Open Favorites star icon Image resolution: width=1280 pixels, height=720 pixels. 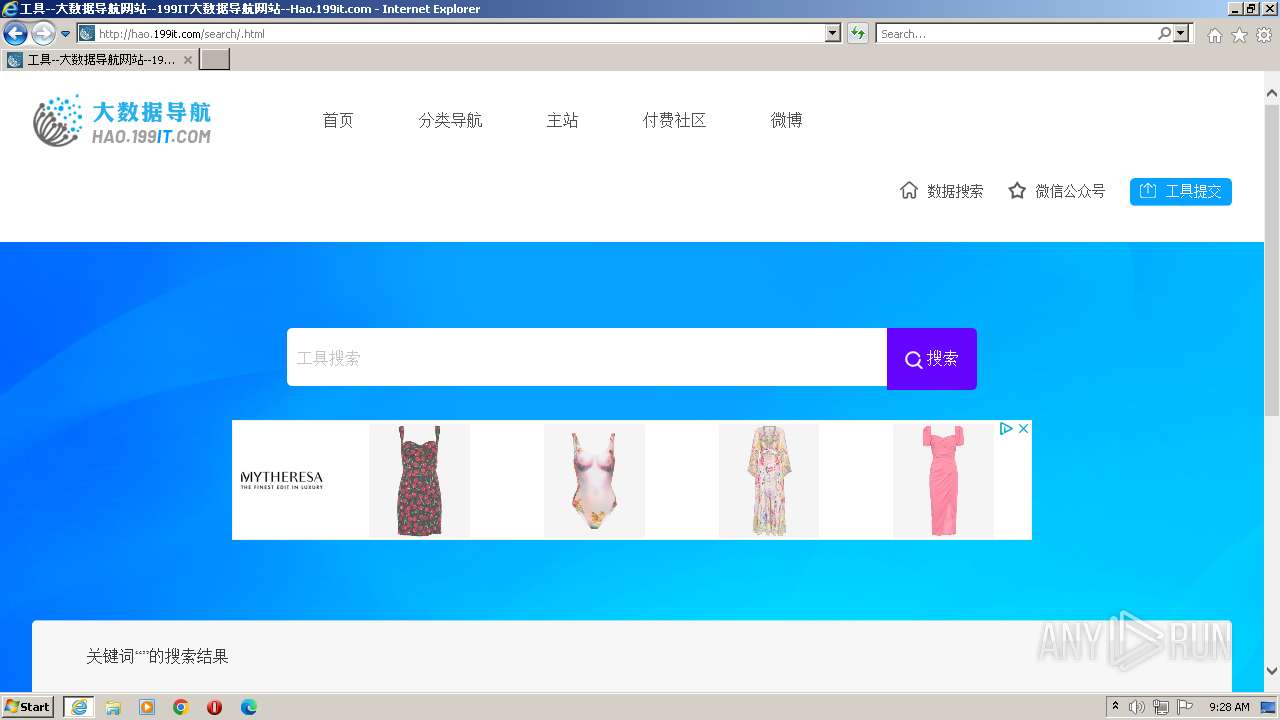pos(1239,35)
